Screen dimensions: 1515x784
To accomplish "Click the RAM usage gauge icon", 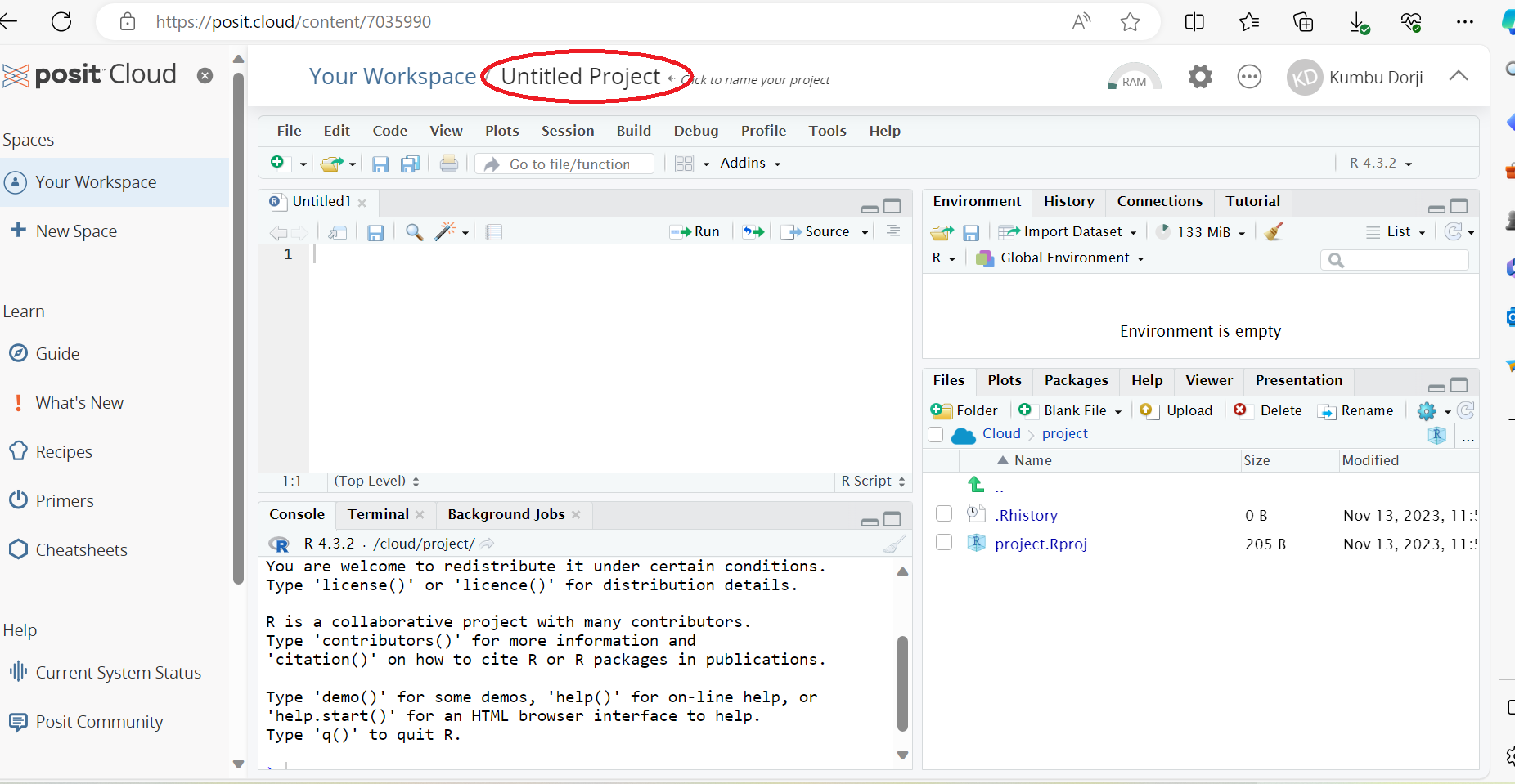I will 1134,77.
